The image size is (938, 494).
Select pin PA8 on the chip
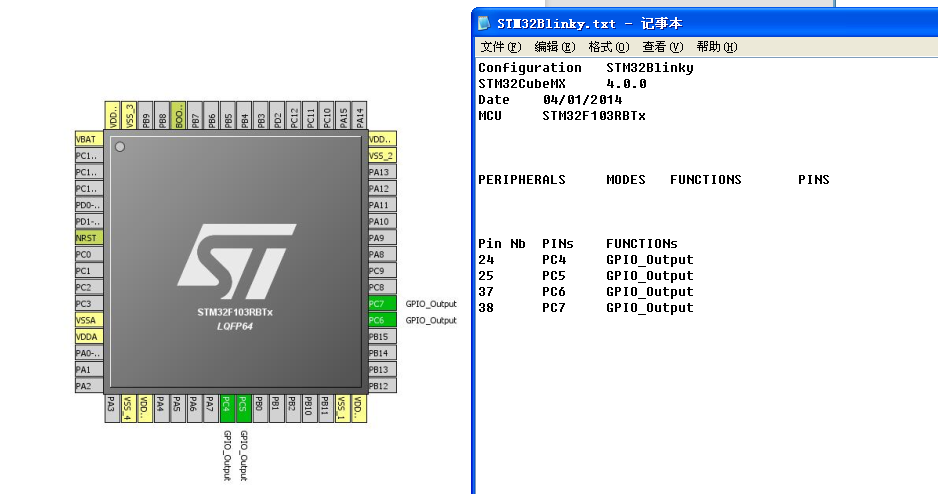(x=382, y=254)
